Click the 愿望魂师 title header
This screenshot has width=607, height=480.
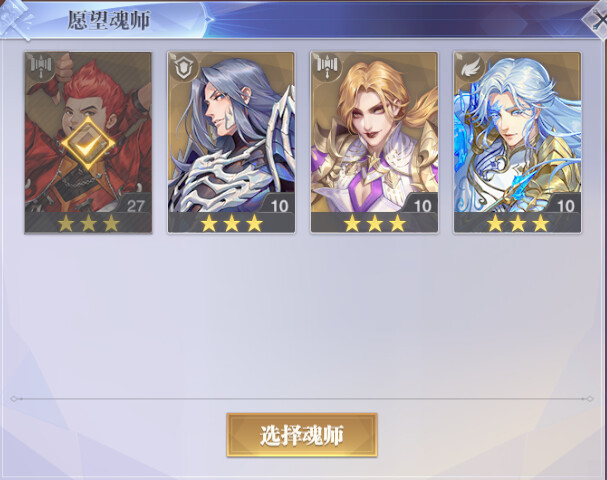[x=109, y=20]
